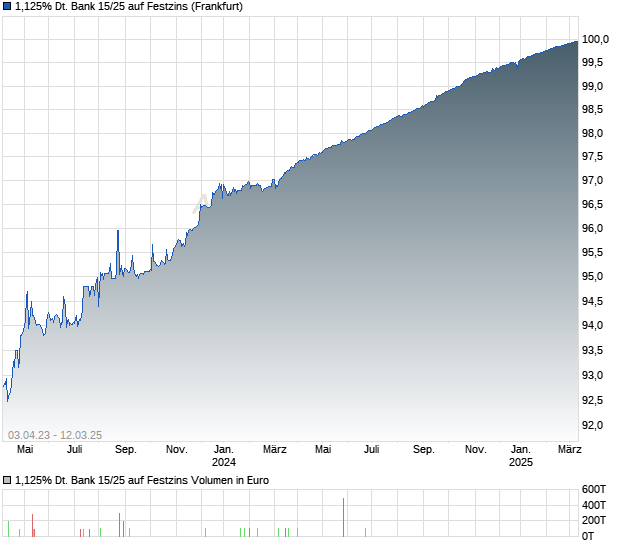The image size is (620, 546).
Task: Click the '92,0' price axis label
Action: 592,425
